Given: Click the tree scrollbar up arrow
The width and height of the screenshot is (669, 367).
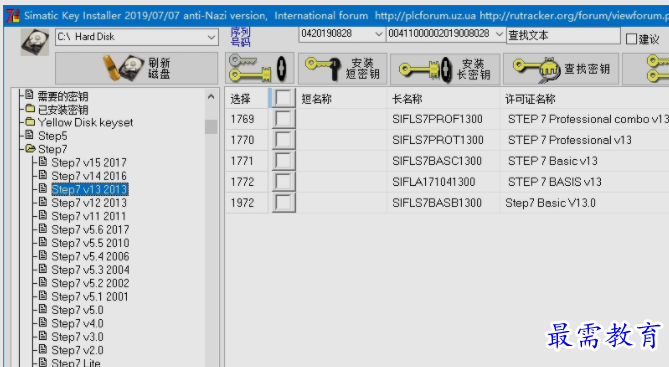Looking at the screenshot, I should pos(211,97).
